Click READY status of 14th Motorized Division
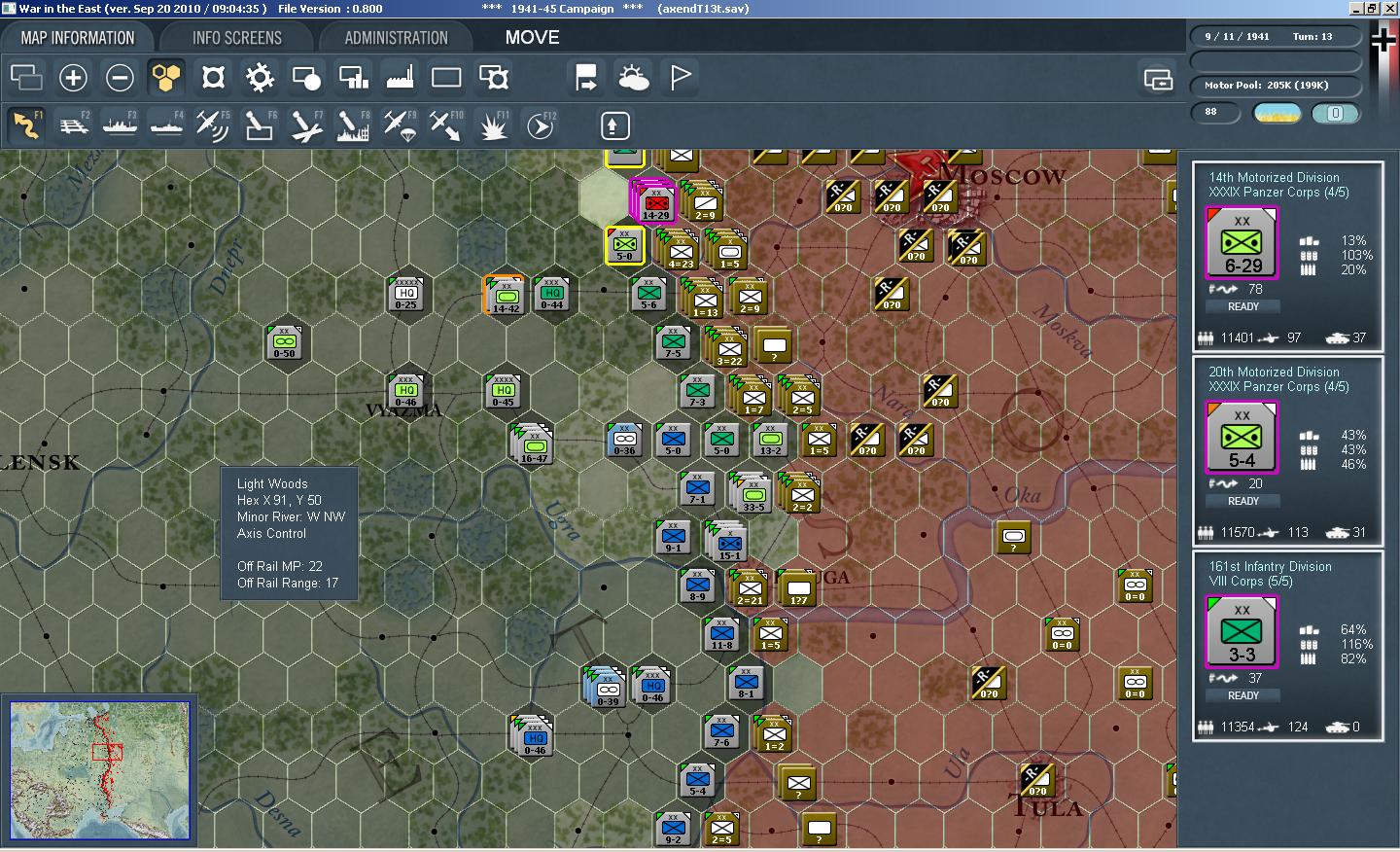 click(x=1243, y=306)
